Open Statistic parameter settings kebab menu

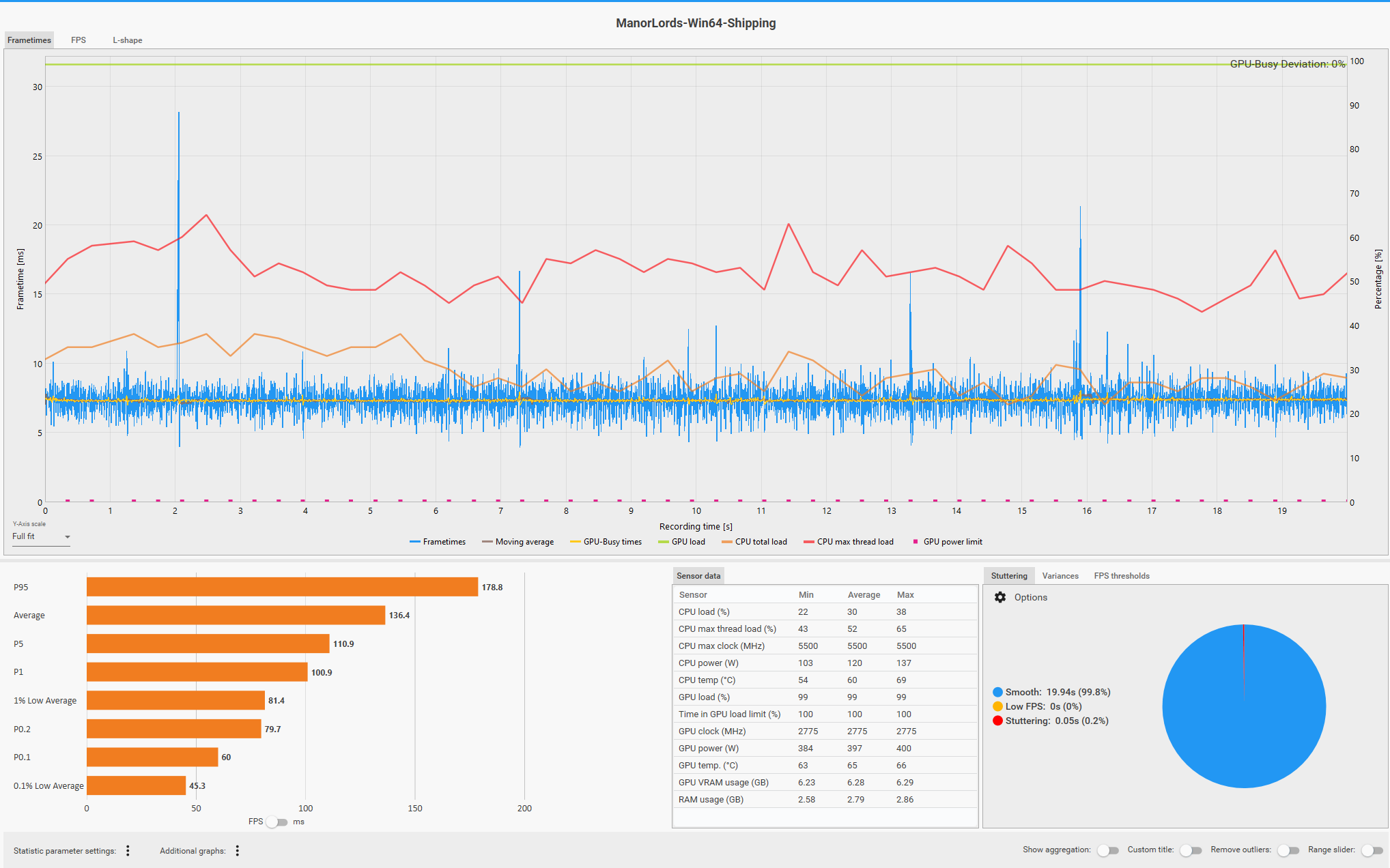[128, 850]
